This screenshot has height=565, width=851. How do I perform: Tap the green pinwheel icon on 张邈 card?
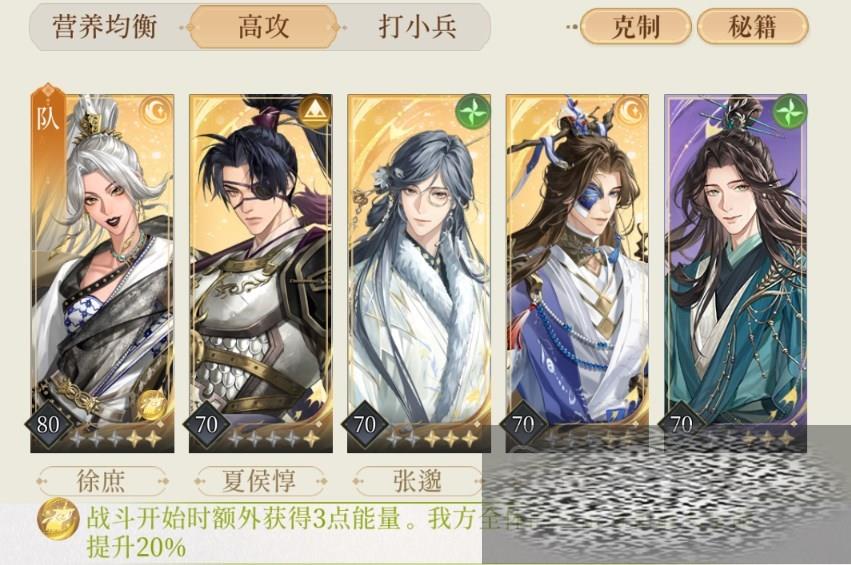[473, 112]
